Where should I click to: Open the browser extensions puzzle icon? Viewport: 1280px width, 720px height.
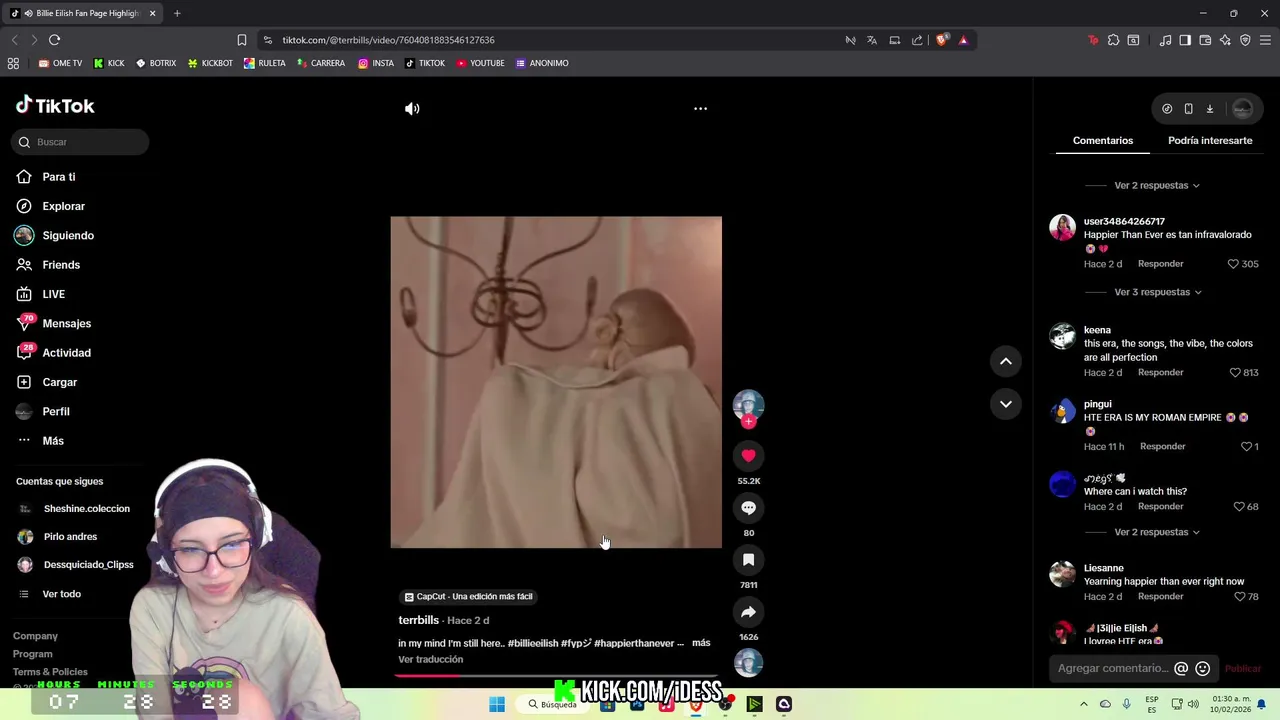[1113, 40]
